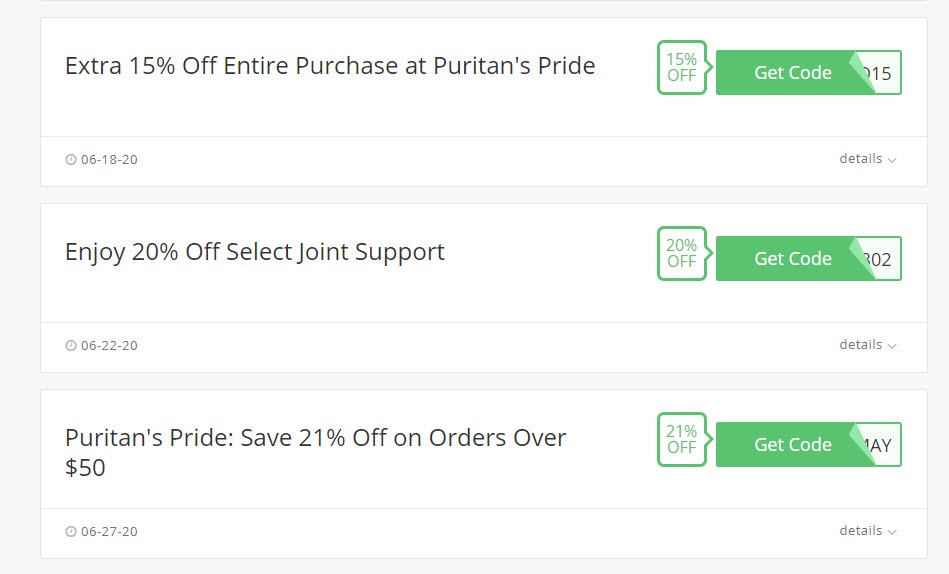Click the 06-27-20 expiry date text
The height and width of the screenshot is (574, 949).
109,531
